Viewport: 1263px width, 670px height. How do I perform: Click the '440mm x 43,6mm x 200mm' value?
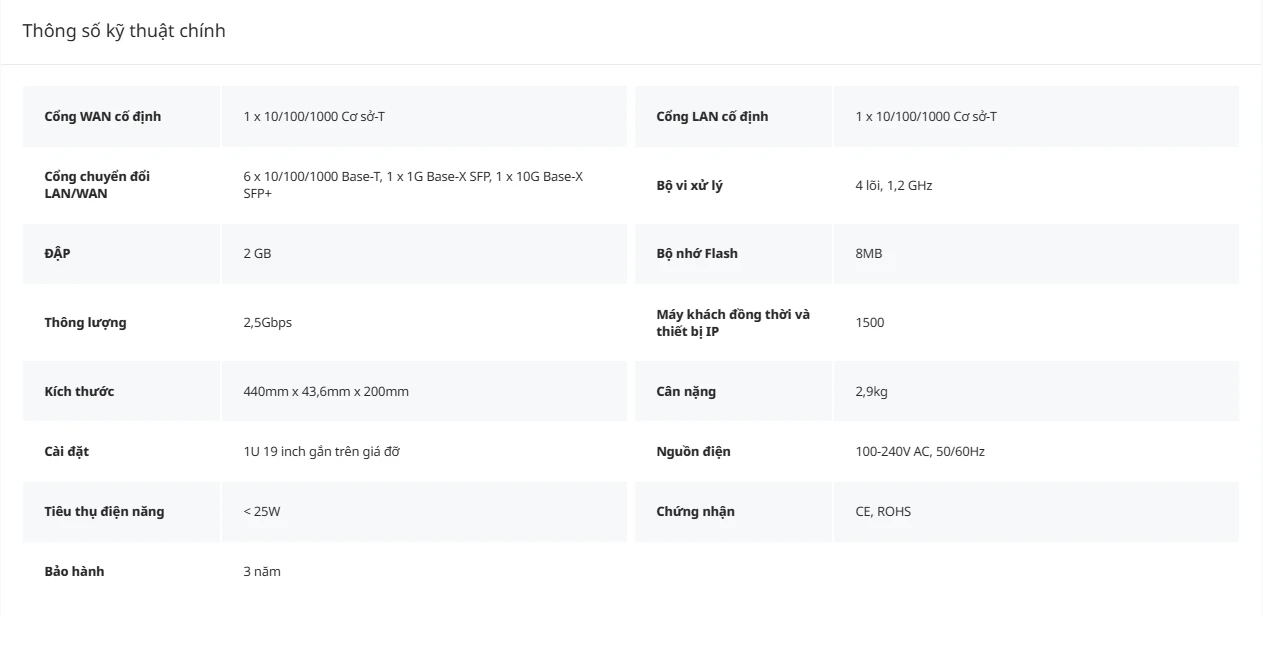pos(326,391)
